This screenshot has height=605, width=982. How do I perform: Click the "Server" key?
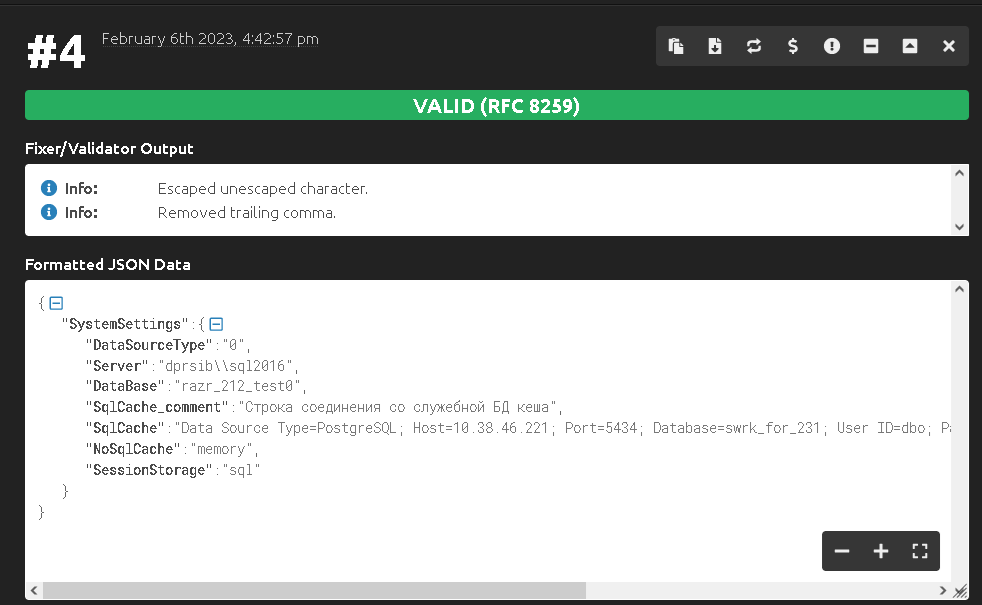[x=116, y=366]
